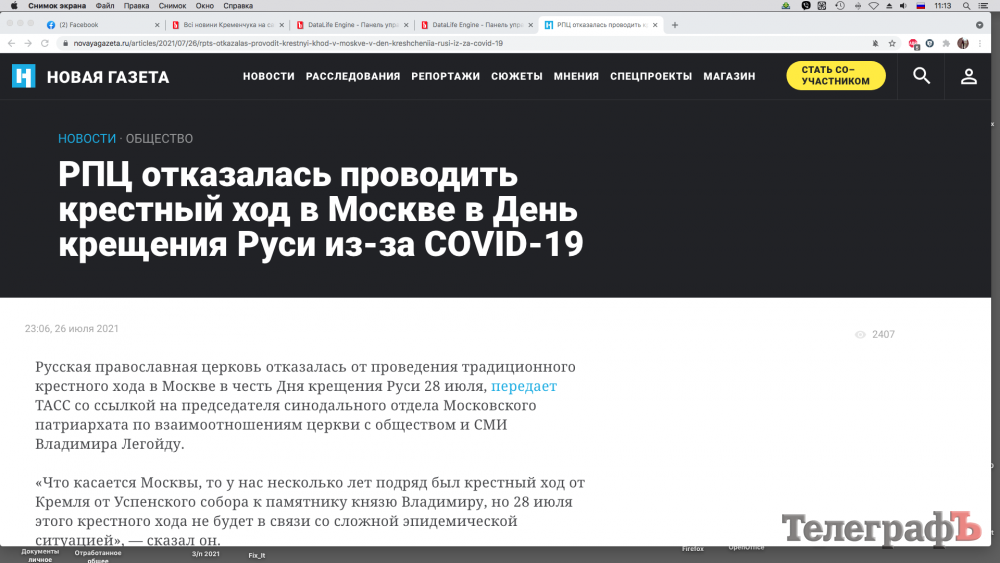Reload the page using the refresh icon
Viewport: 1000px width, 563px height.
45,43
